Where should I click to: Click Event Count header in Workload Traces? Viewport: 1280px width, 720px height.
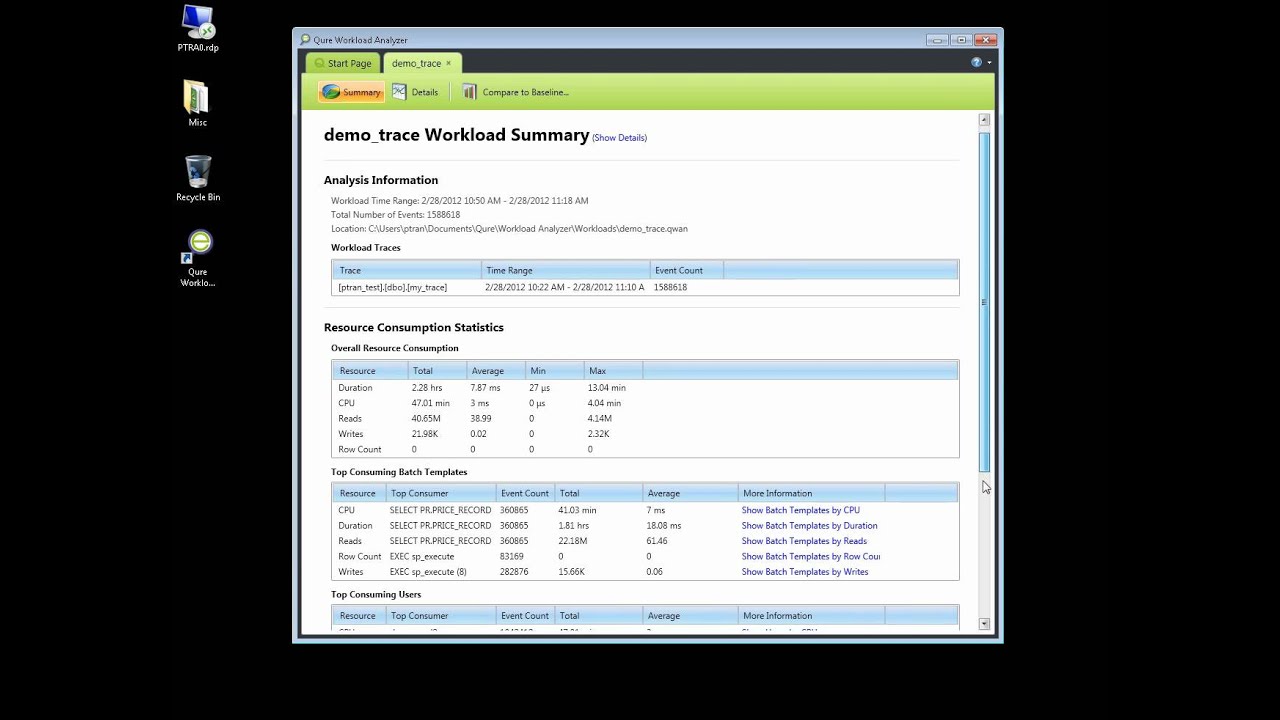[686, 270]
